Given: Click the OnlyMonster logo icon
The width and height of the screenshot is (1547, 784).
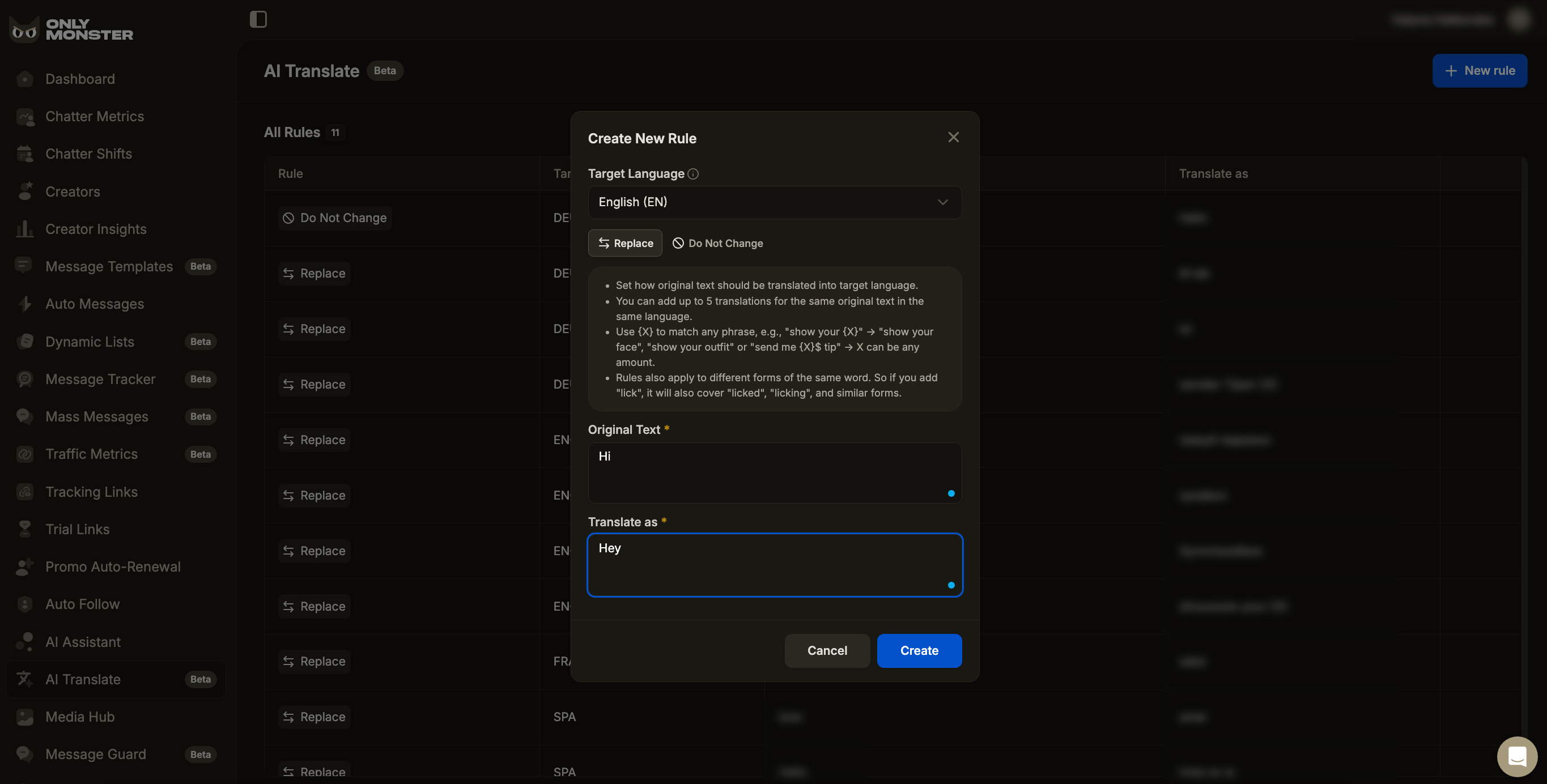Looking at the screenshot, I should pyautogui.click(x=24, y=29).
